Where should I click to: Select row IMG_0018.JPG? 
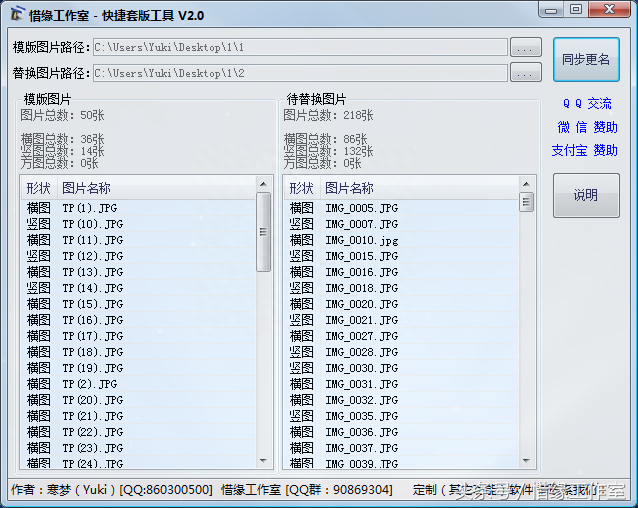point(401,288)
